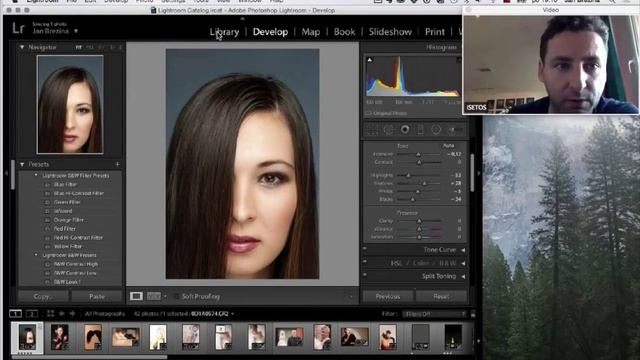This screenshot has height=360, width=640.
Task: Collapse Lightroom B&W Filter Presets folder
Action: 36,175
